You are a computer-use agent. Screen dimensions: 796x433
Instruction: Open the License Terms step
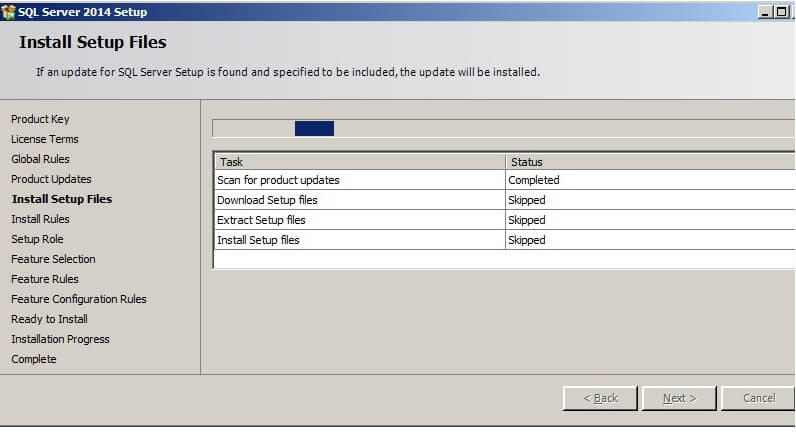click(45, 139)
